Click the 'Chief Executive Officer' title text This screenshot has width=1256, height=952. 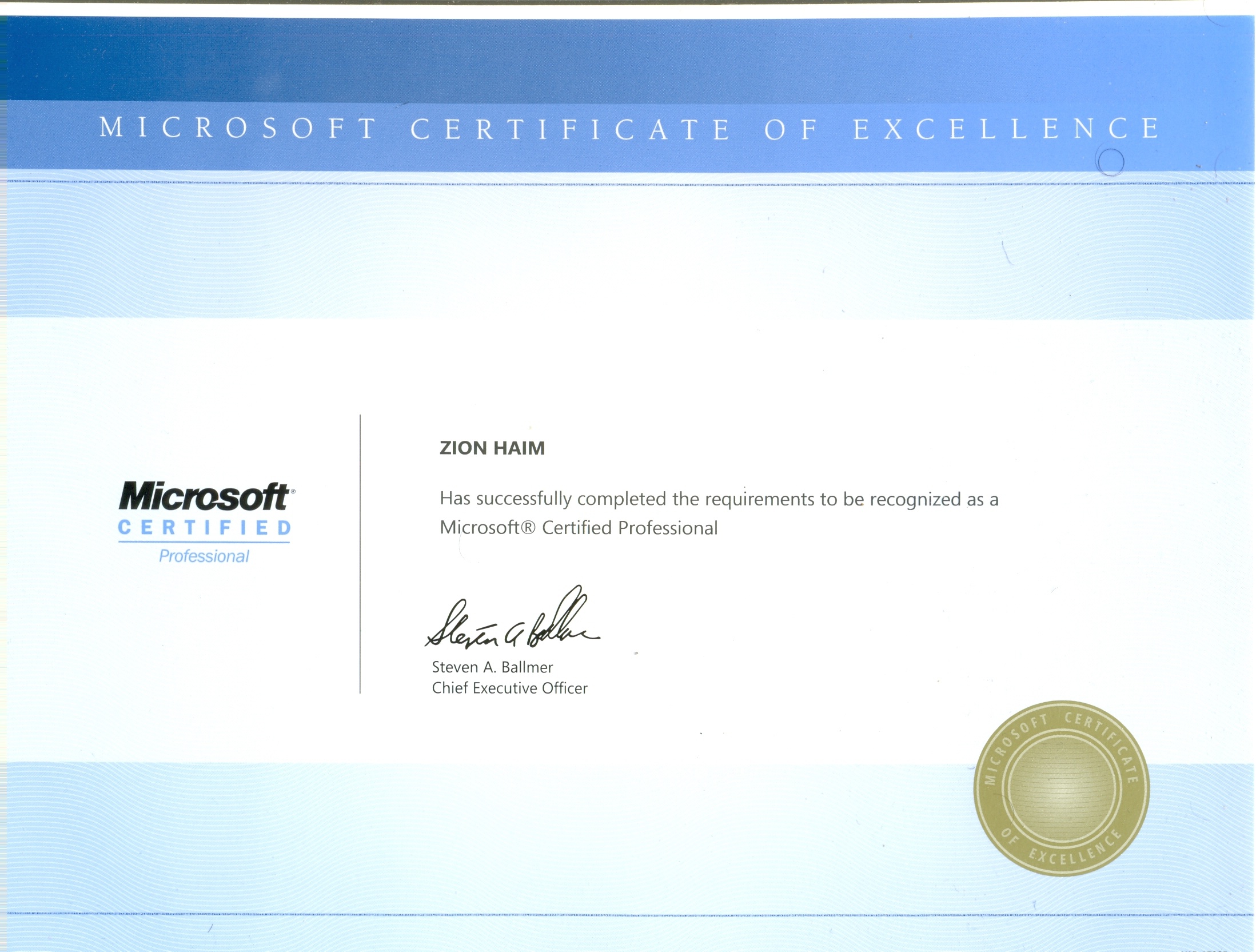click(509, 688)
